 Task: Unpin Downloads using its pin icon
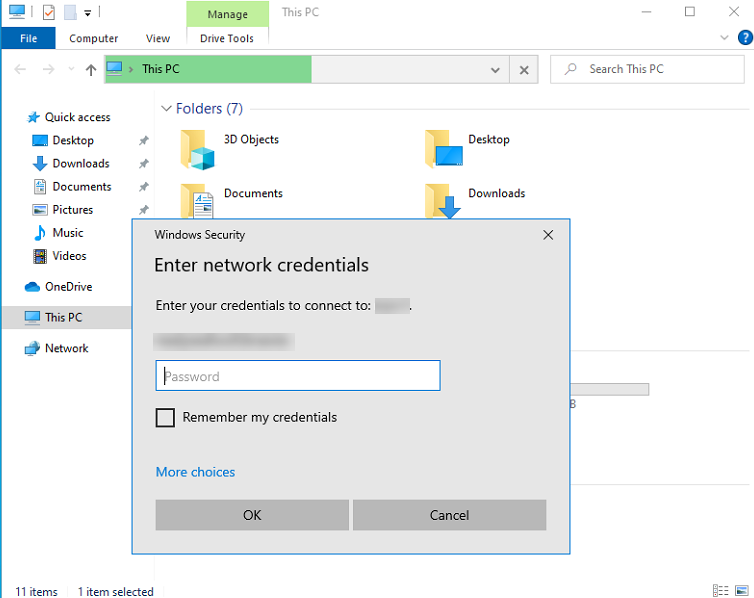tap(143, 163)
